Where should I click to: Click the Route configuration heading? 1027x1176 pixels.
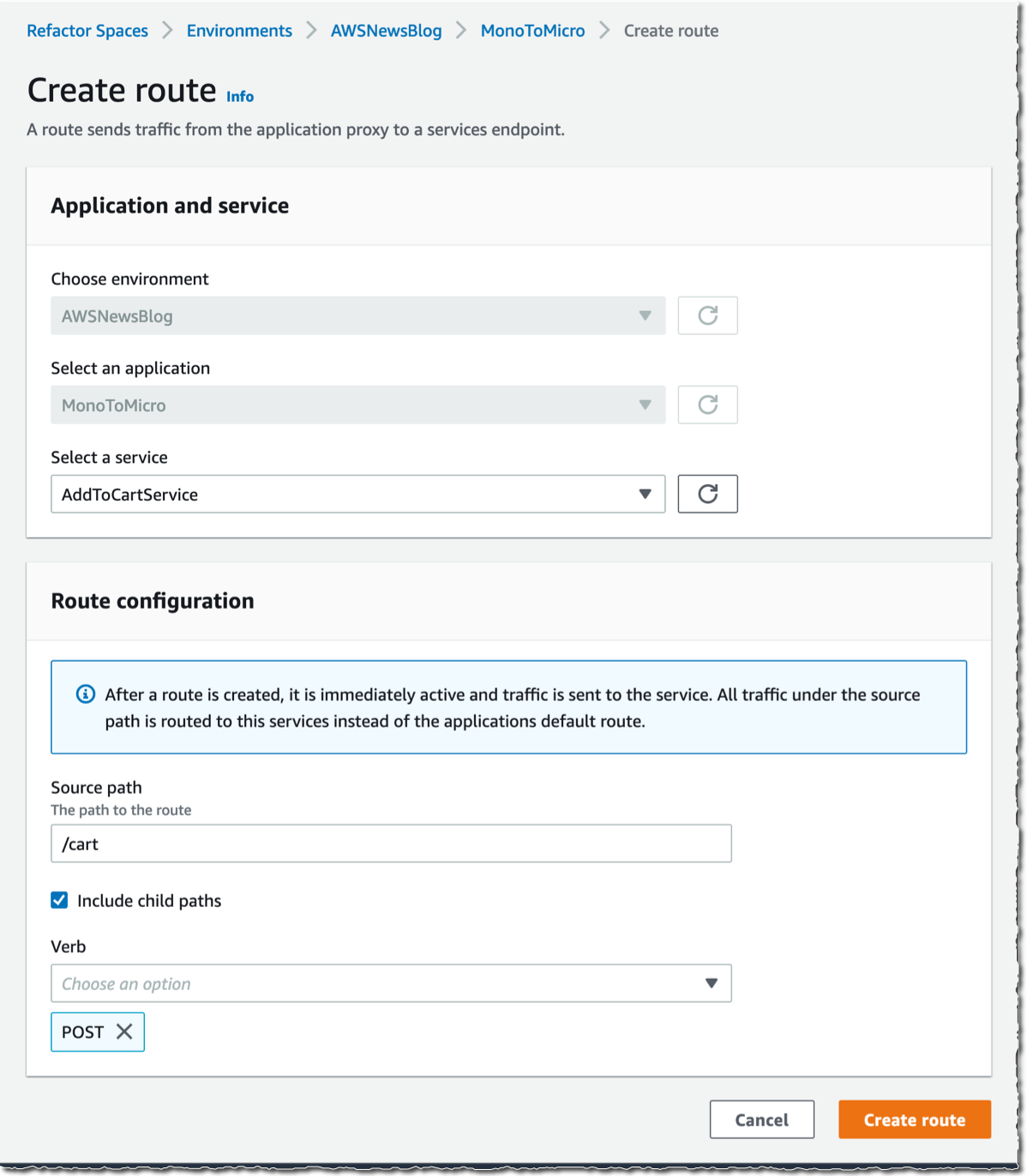pyautogui.click(x=153, y=601)
